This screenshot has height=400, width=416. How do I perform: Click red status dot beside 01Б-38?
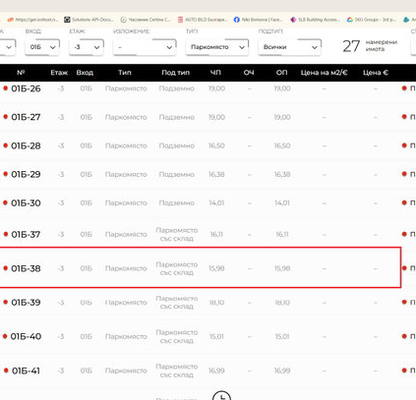5,268
